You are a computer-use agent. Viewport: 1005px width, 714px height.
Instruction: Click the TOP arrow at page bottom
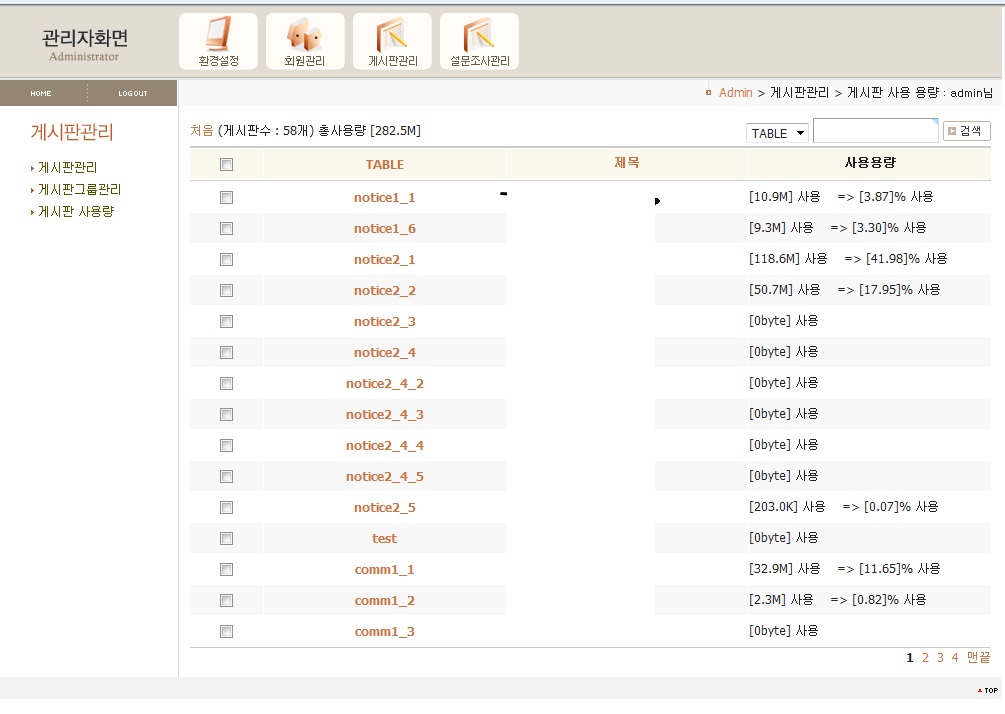coord(987,690)
